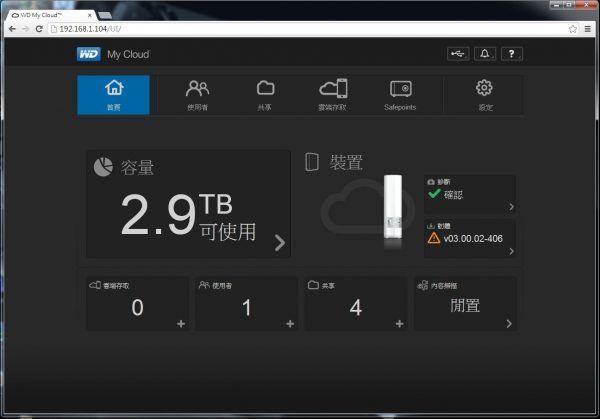Click the alerts bell icon
The height and width of the screenshot is (419, 600).
485,54
